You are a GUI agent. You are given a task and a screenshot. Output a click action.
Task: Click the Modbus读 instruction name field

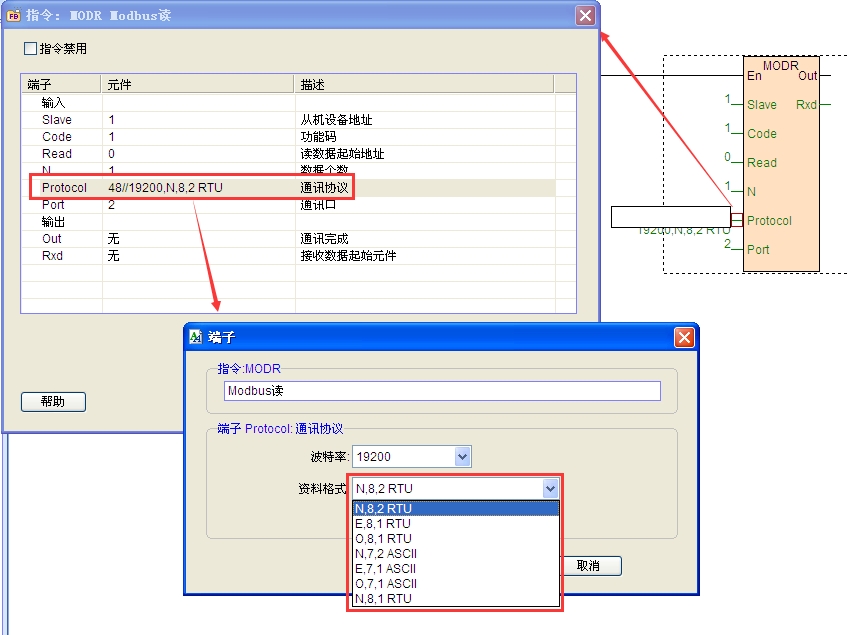click(x=442, y=391)
